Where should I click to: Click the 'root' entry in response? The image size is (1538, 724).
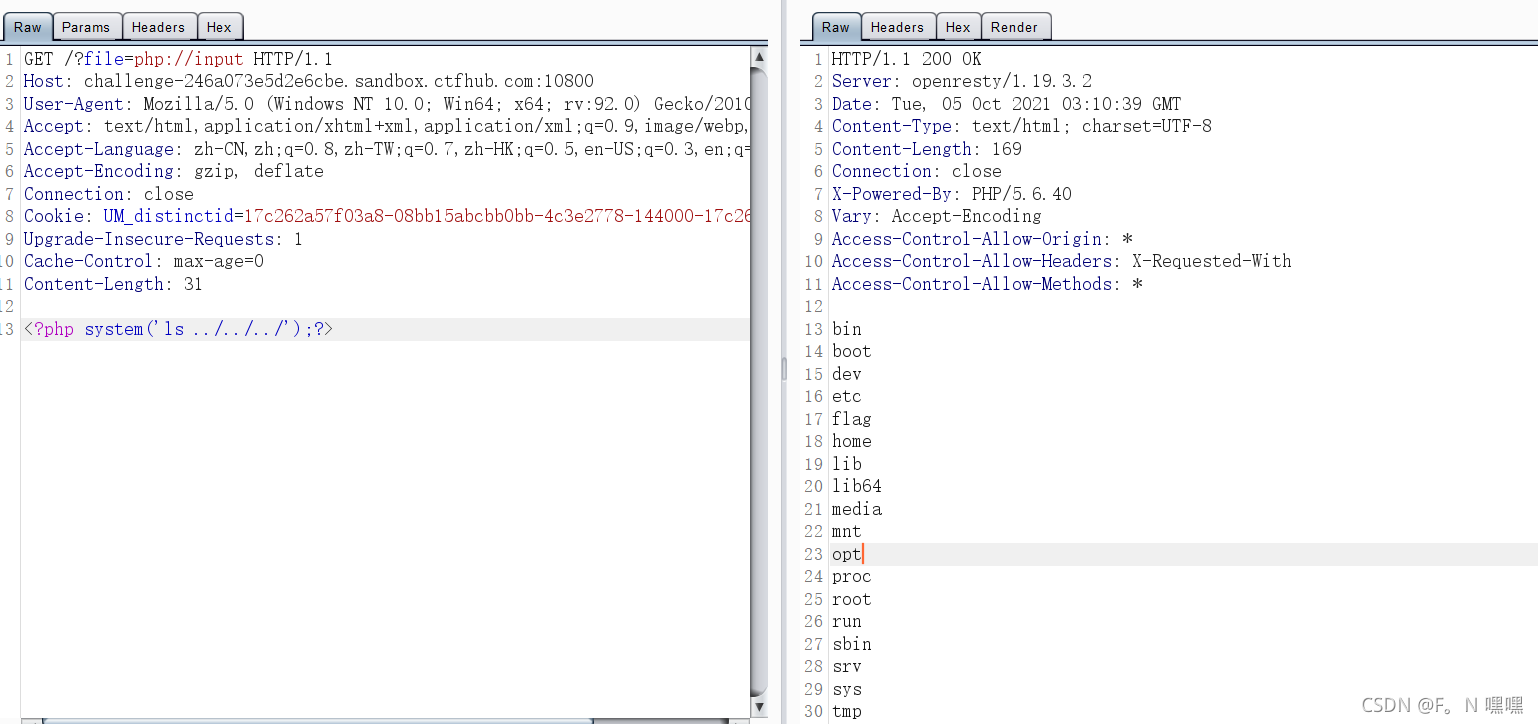[x=852, y=599]
